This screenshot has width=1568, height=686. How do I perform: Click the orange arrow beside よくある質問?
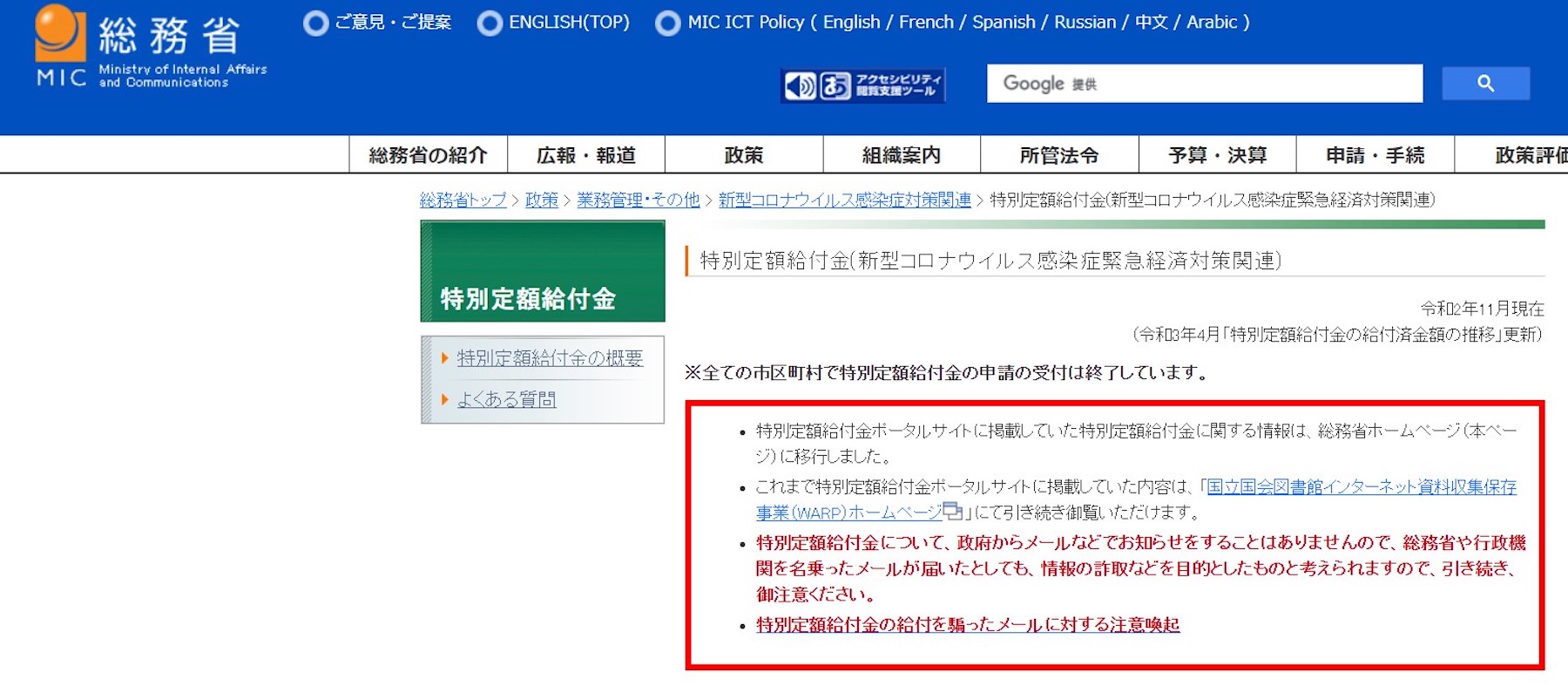tap(445, 399)
